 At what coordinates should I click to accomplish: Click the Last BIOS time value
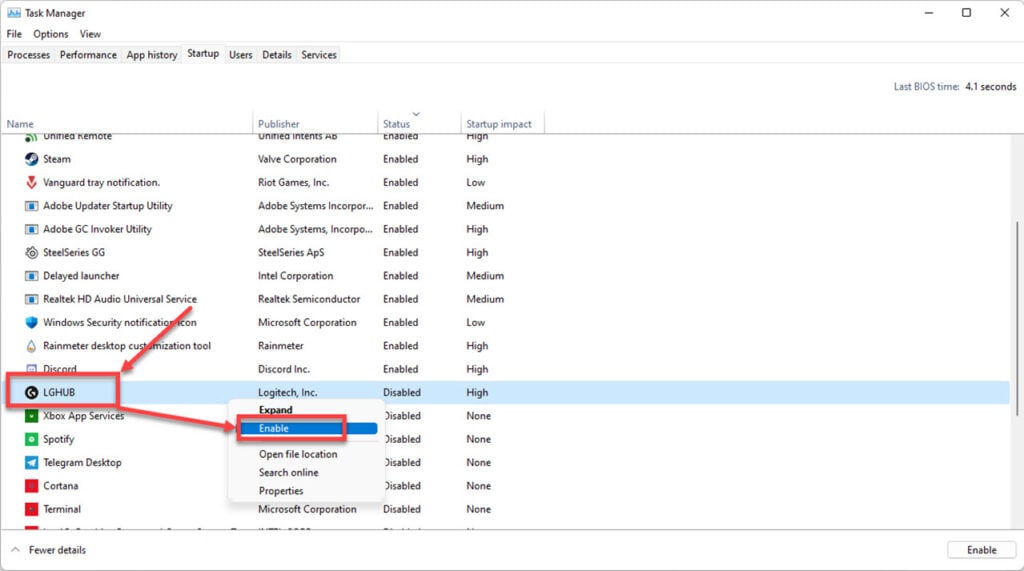[991, 86]
